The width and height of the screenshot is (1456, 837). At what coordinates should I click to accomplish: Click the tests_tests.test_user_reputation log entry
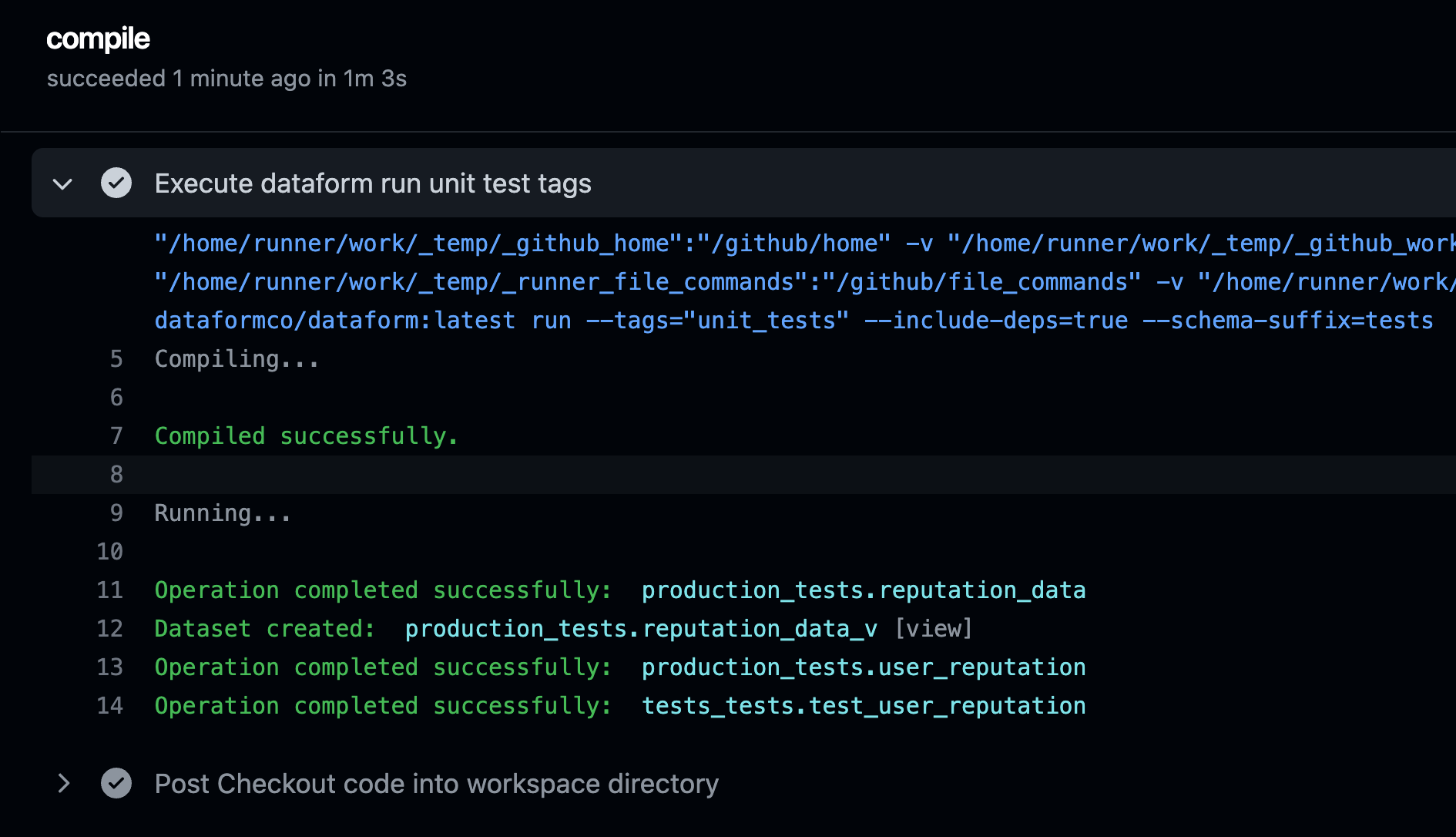click(x=864, y=705)
